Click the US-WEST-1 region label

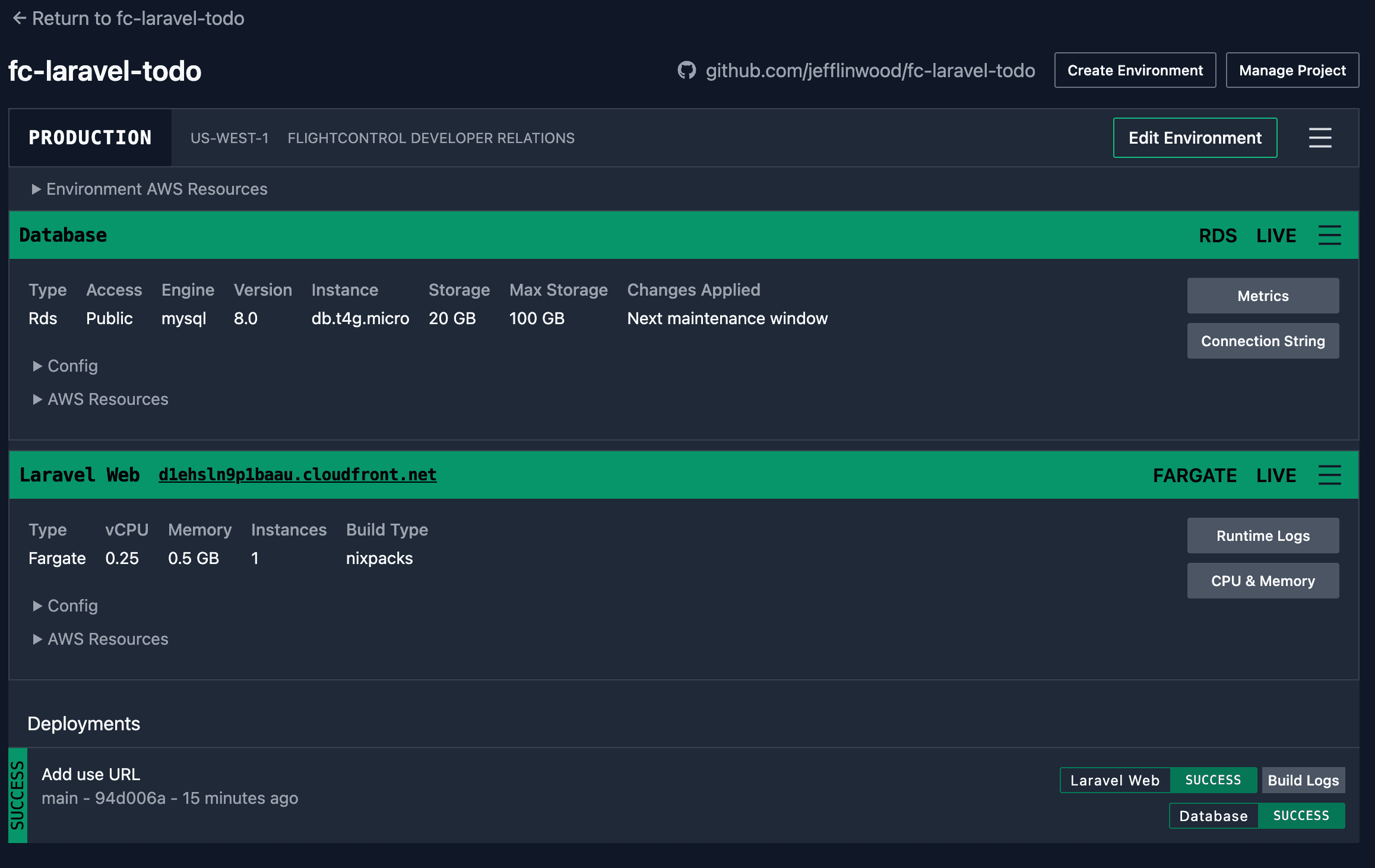coord(229,138)
